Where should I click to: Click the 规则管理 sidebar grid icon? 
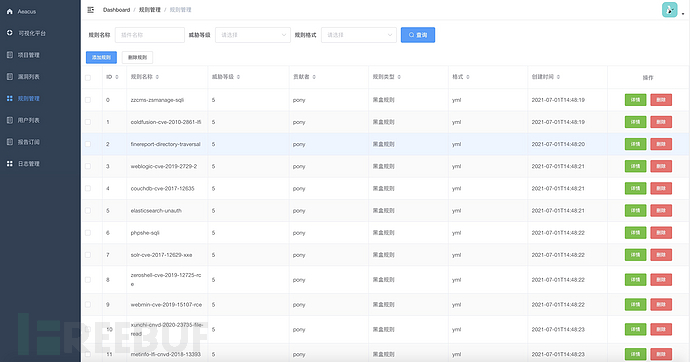point(10,99)
